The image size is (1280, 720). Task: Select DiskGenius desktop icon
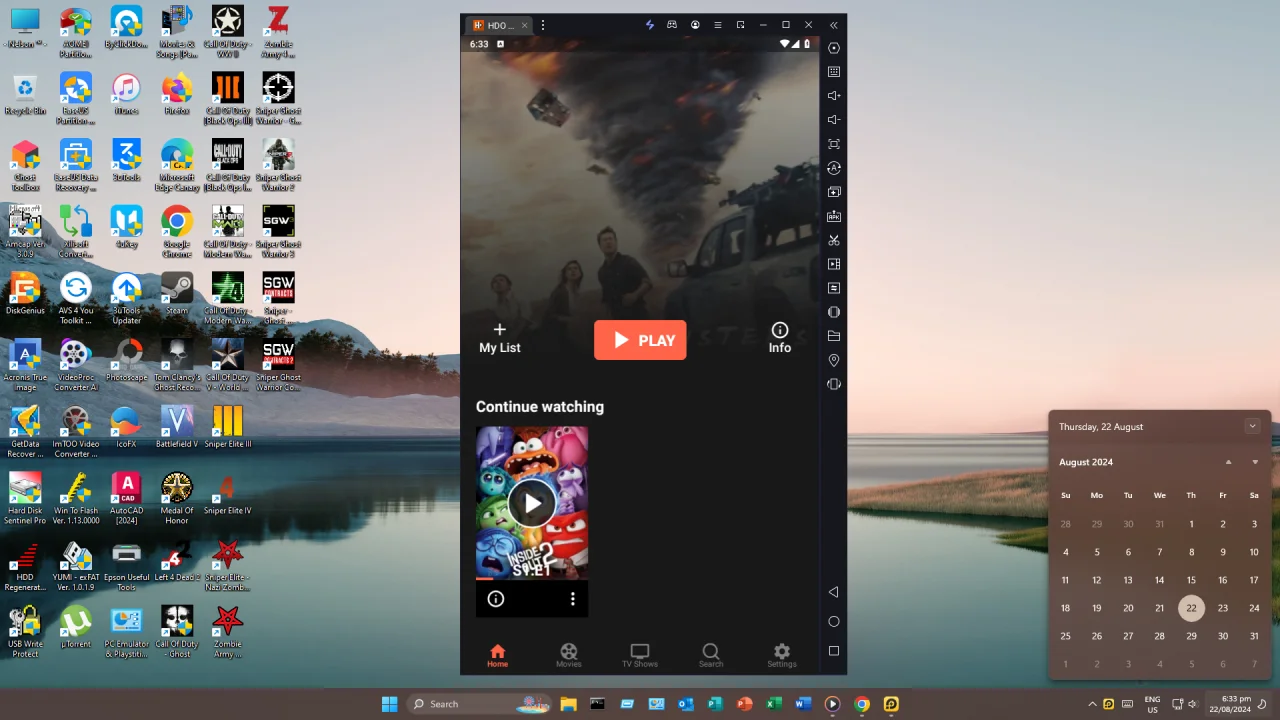25,294
